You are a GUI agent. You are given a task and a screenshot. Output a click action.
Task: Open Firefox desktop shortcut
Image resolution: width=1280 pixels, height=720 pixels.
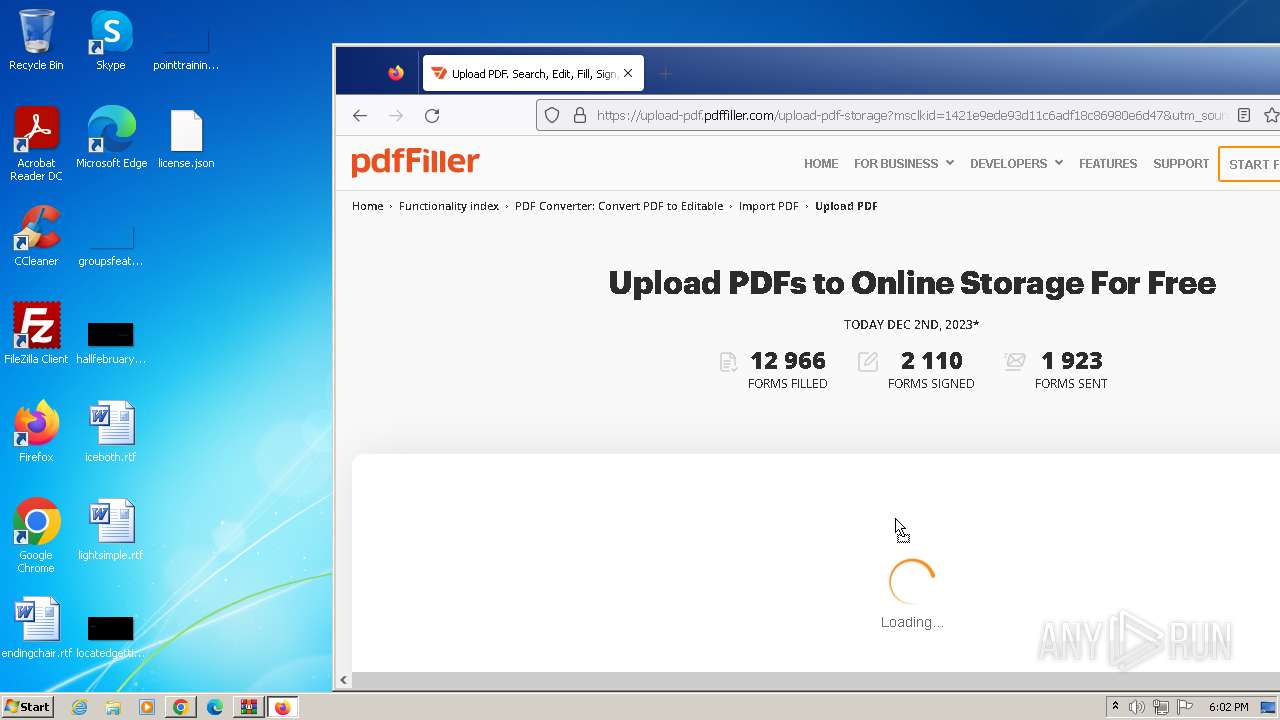coord(36,432)
